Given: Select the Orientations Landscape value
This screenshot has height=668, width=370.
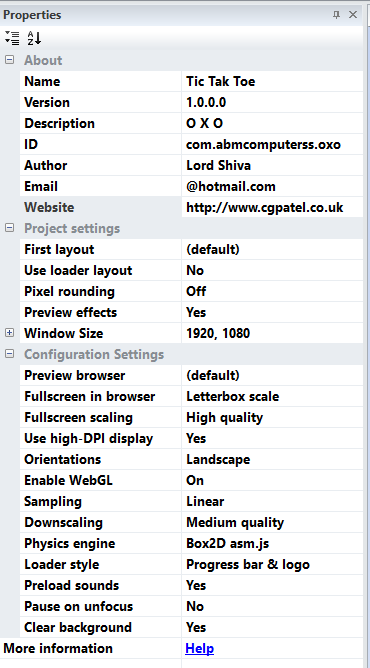Looking at the screenshot, I should pos(272,459).
